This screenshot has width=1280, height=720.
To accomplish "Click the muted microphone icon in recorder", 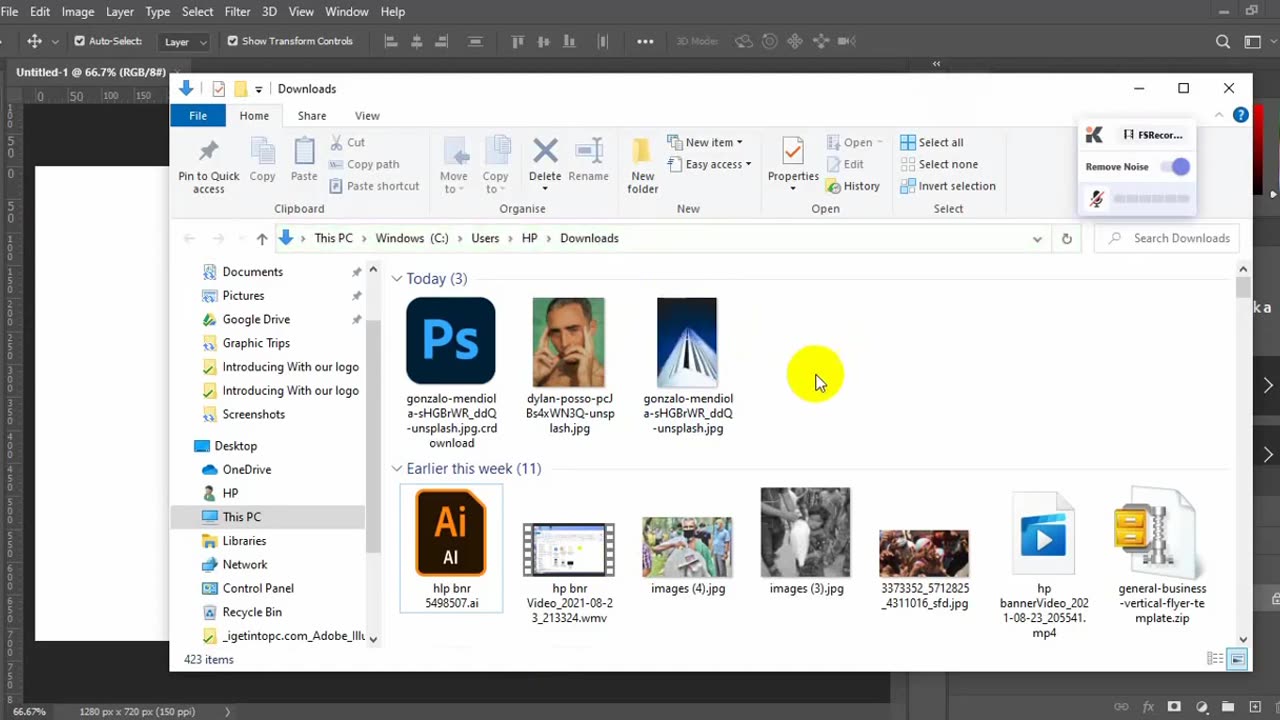I will 1096,199.
